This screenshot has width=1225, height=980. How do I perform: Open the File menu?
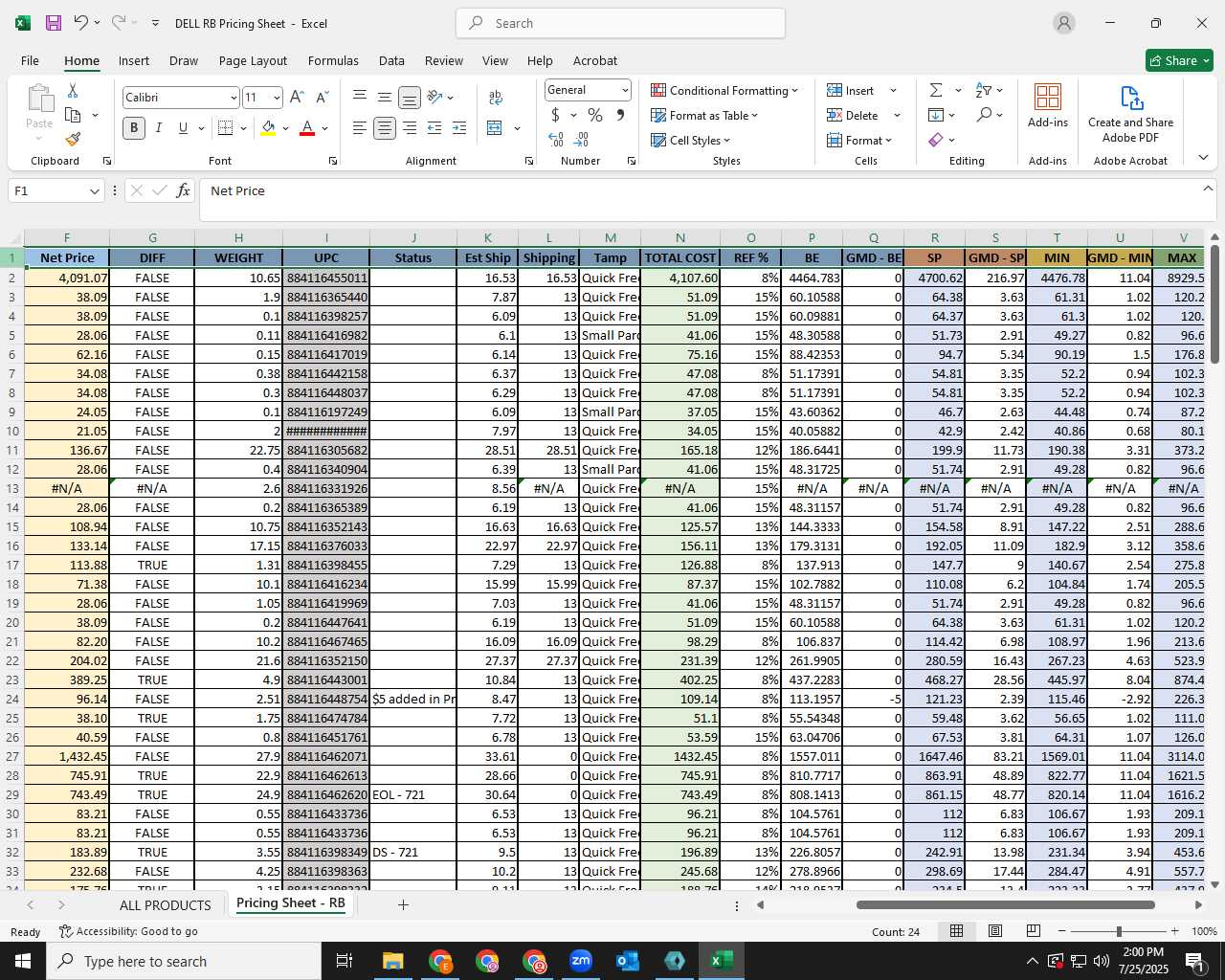(31, 60)
